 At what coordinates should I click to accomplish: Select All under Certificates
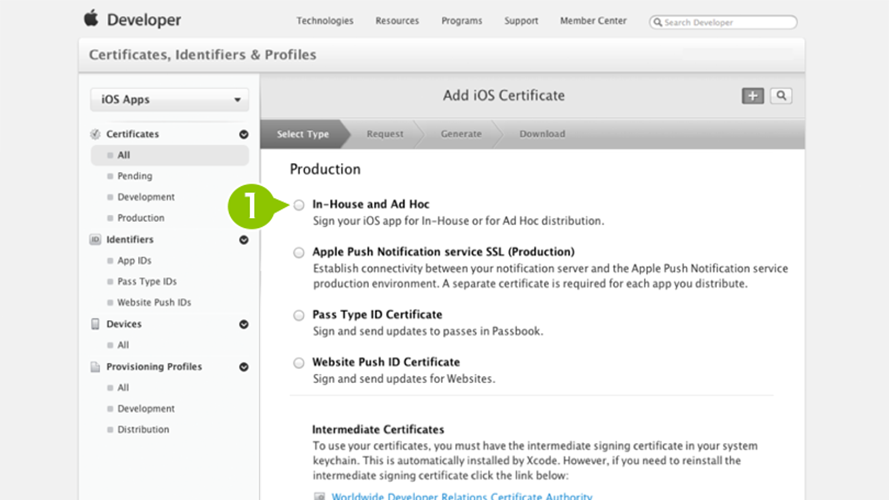170,155
